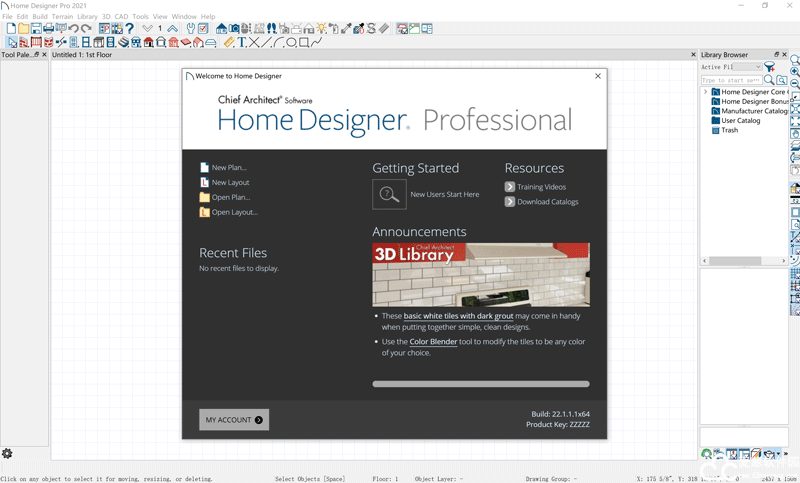Click the library search magnifier icon
The height and width of the screenshot is (483, 800).
point(769,80)
